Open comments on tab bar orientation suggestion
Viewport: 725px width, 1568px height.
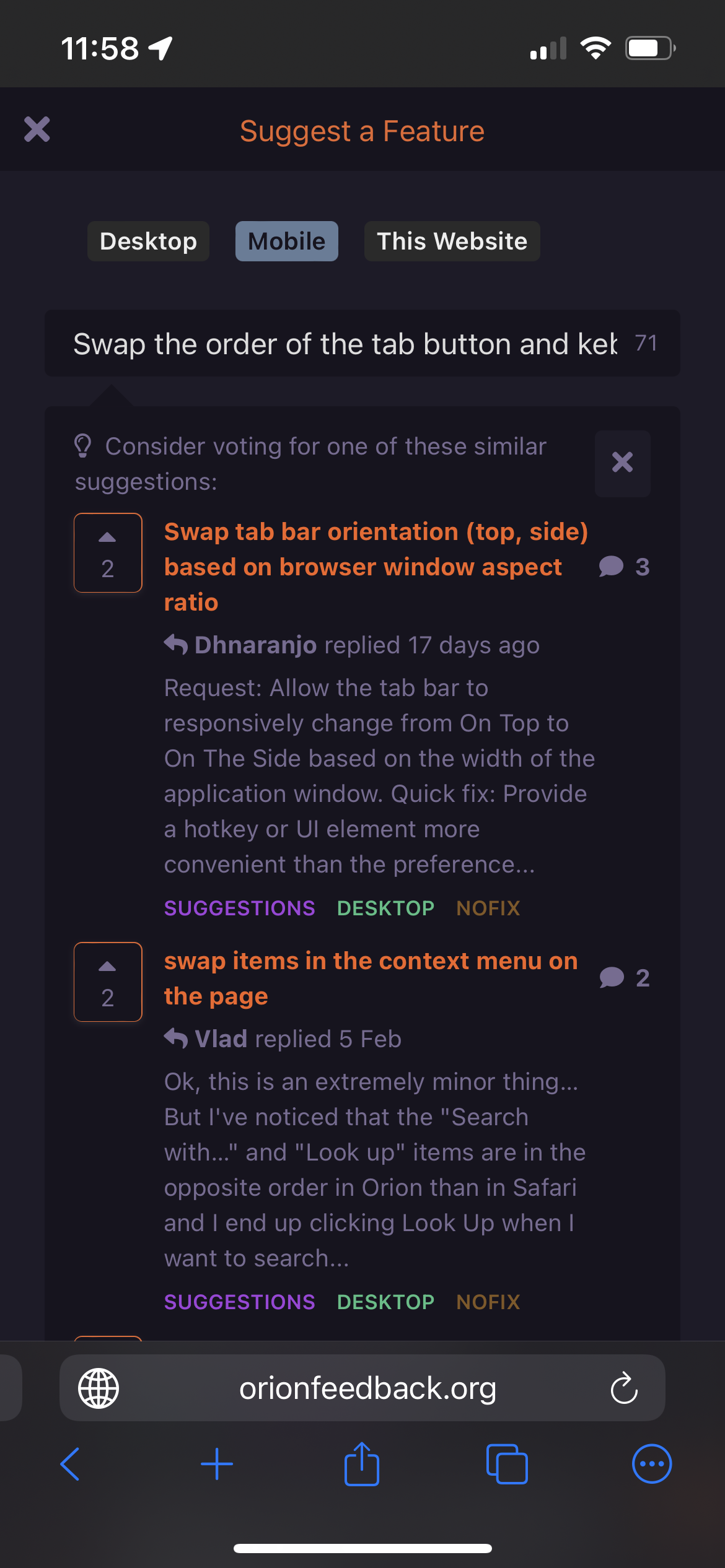pyautogui.click(x=624, y=567)
